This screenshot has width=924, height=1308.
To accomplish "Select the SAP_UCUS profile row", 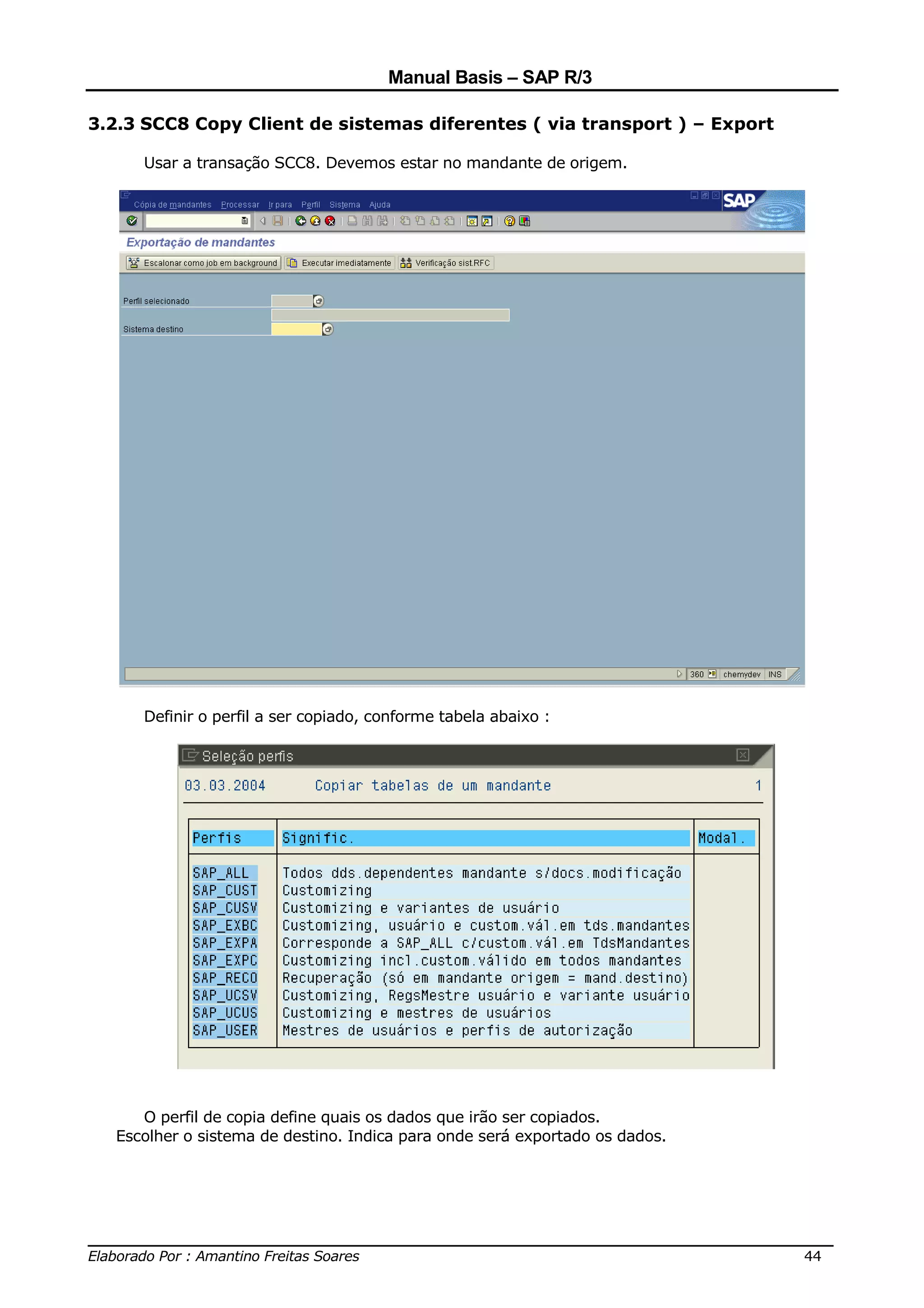I will (x=225, y=1013).
